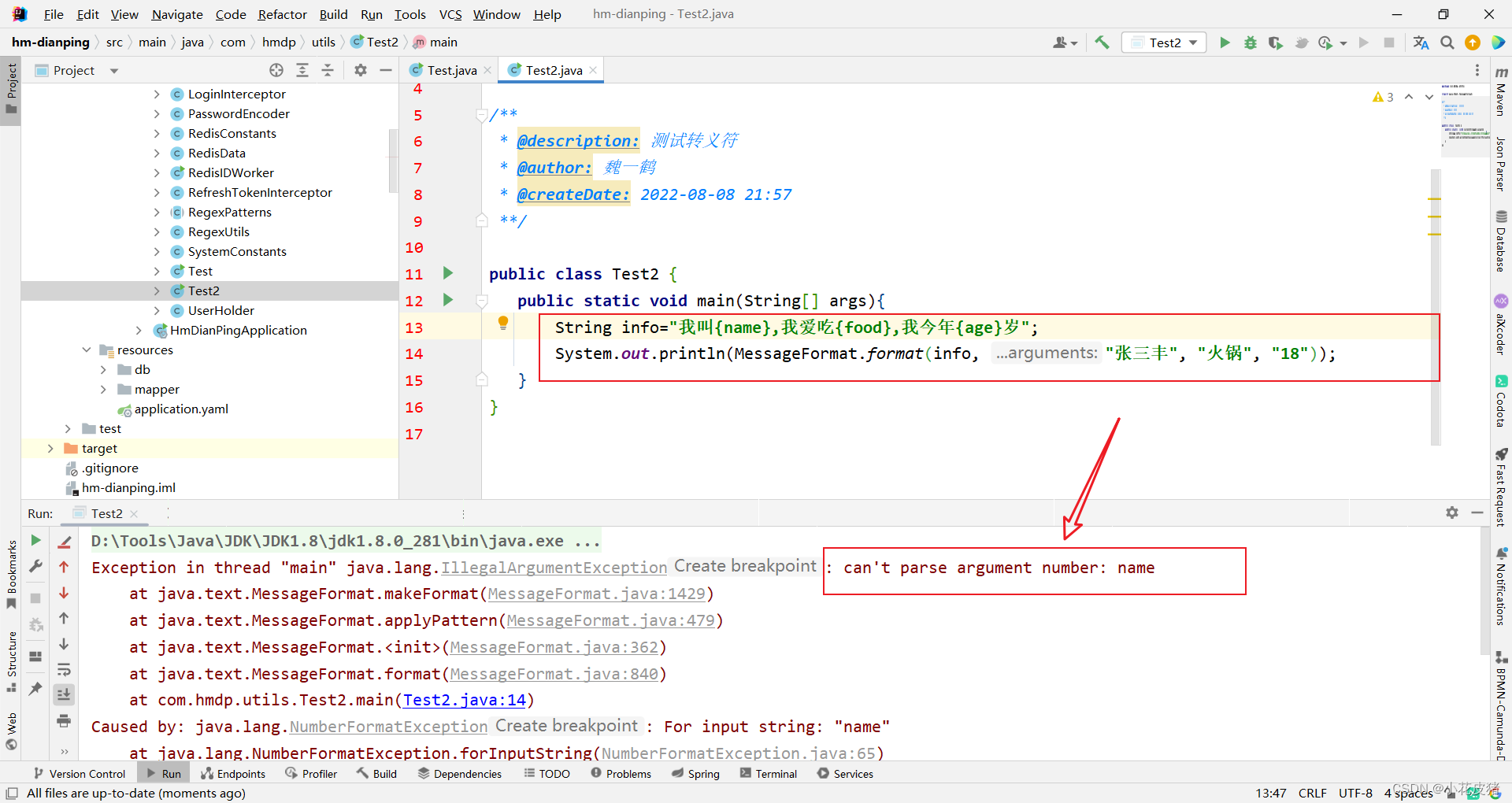Open the Maven tool window

(x=1501, y=91)
